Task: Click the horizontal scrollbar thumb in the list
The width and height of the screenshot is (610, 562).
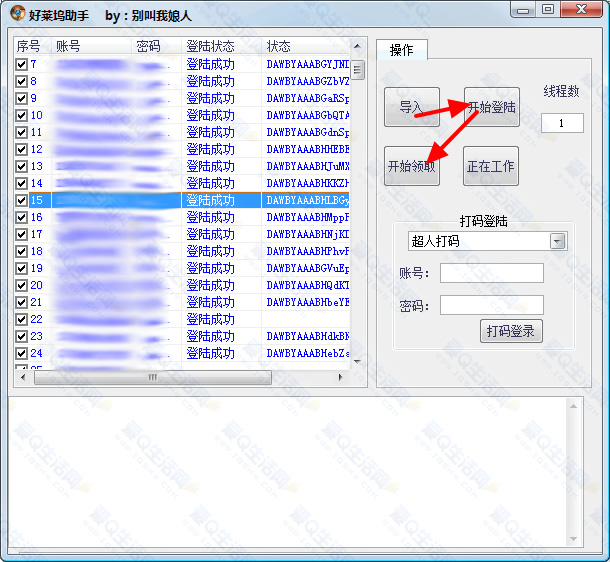Action: [152, 378]
